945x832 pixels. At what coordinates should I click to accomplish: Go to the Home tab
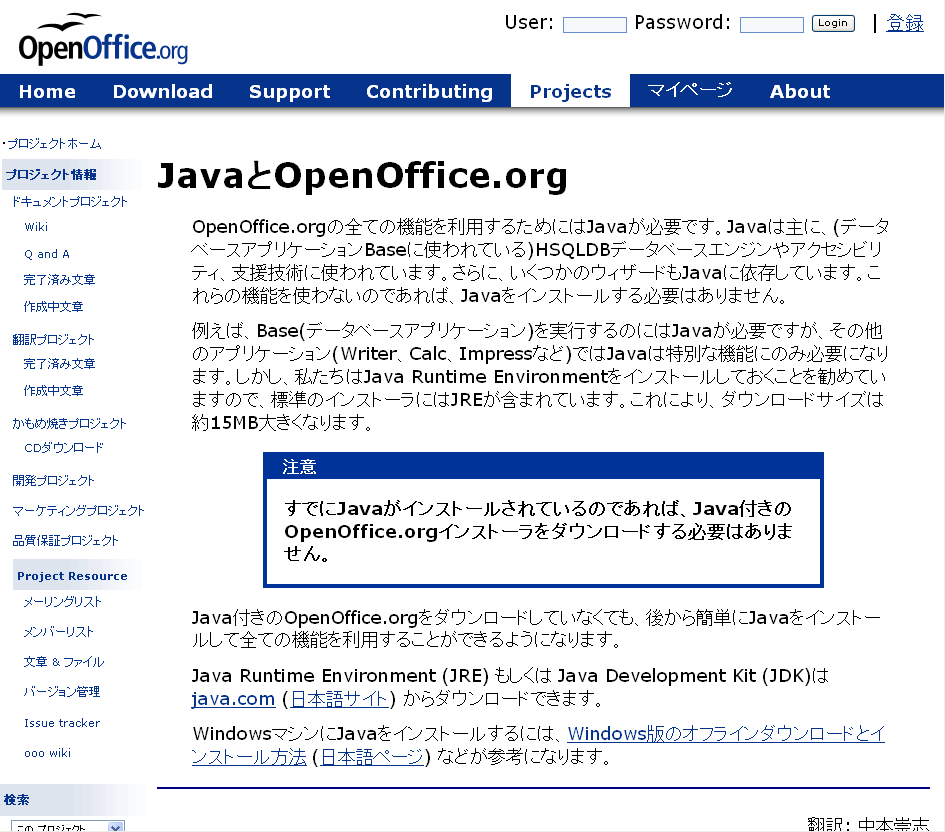(x=47, y=92)
